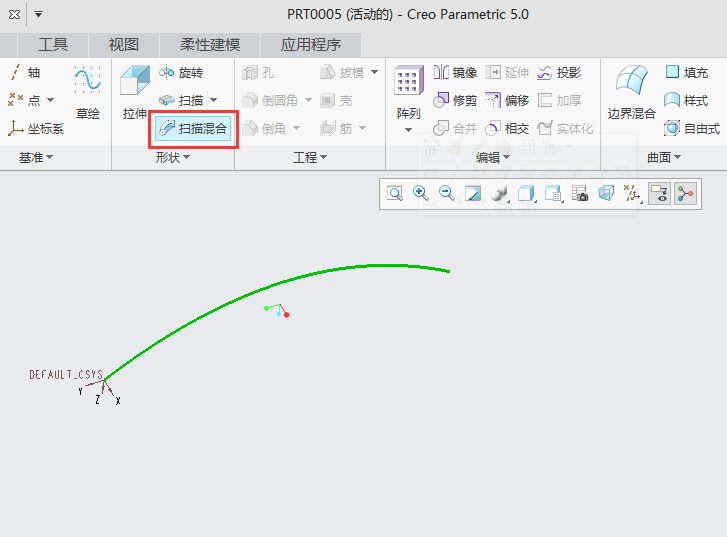
Task: Select the DEFAULT_CSYS label in the graphics area
Action: [66, 374]
